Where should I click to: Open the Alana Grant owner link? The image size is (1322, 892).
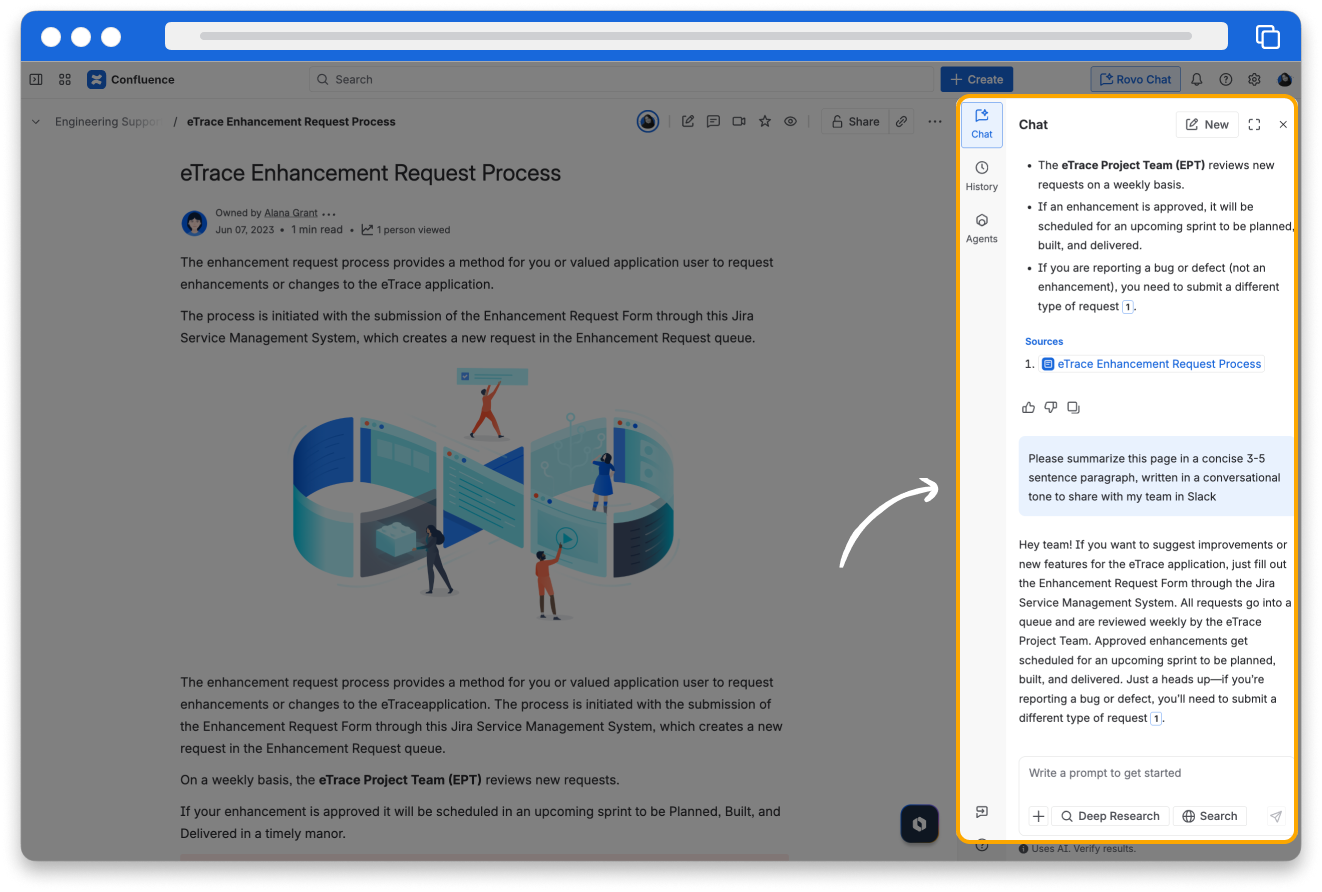point(291,213)
